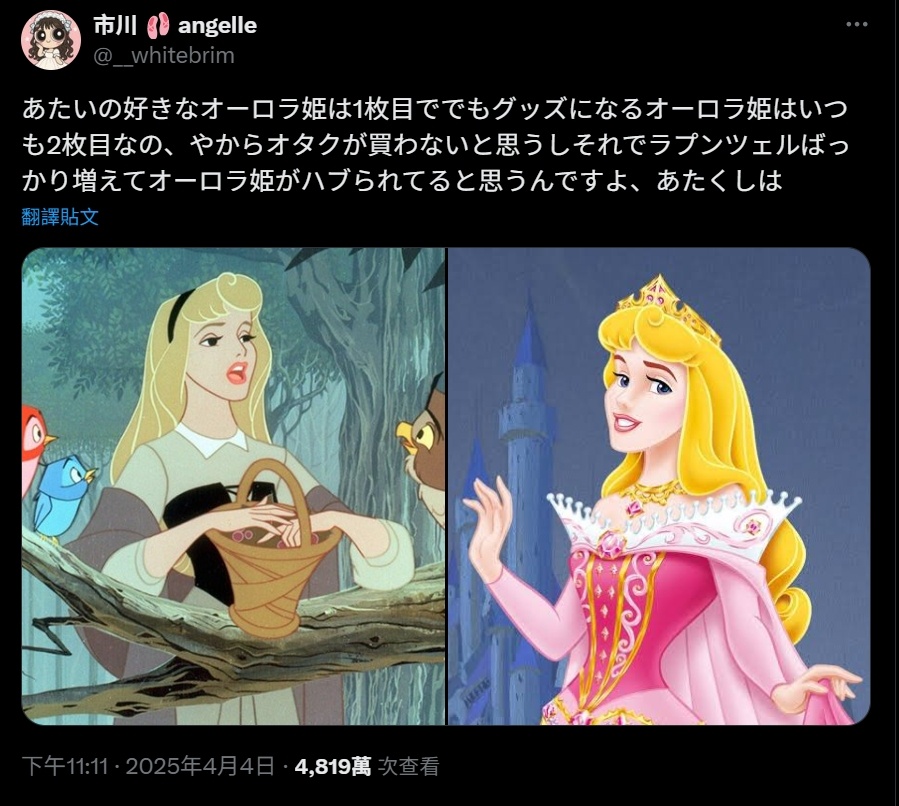Open the 市川 display name profile link

coord(115,26)
